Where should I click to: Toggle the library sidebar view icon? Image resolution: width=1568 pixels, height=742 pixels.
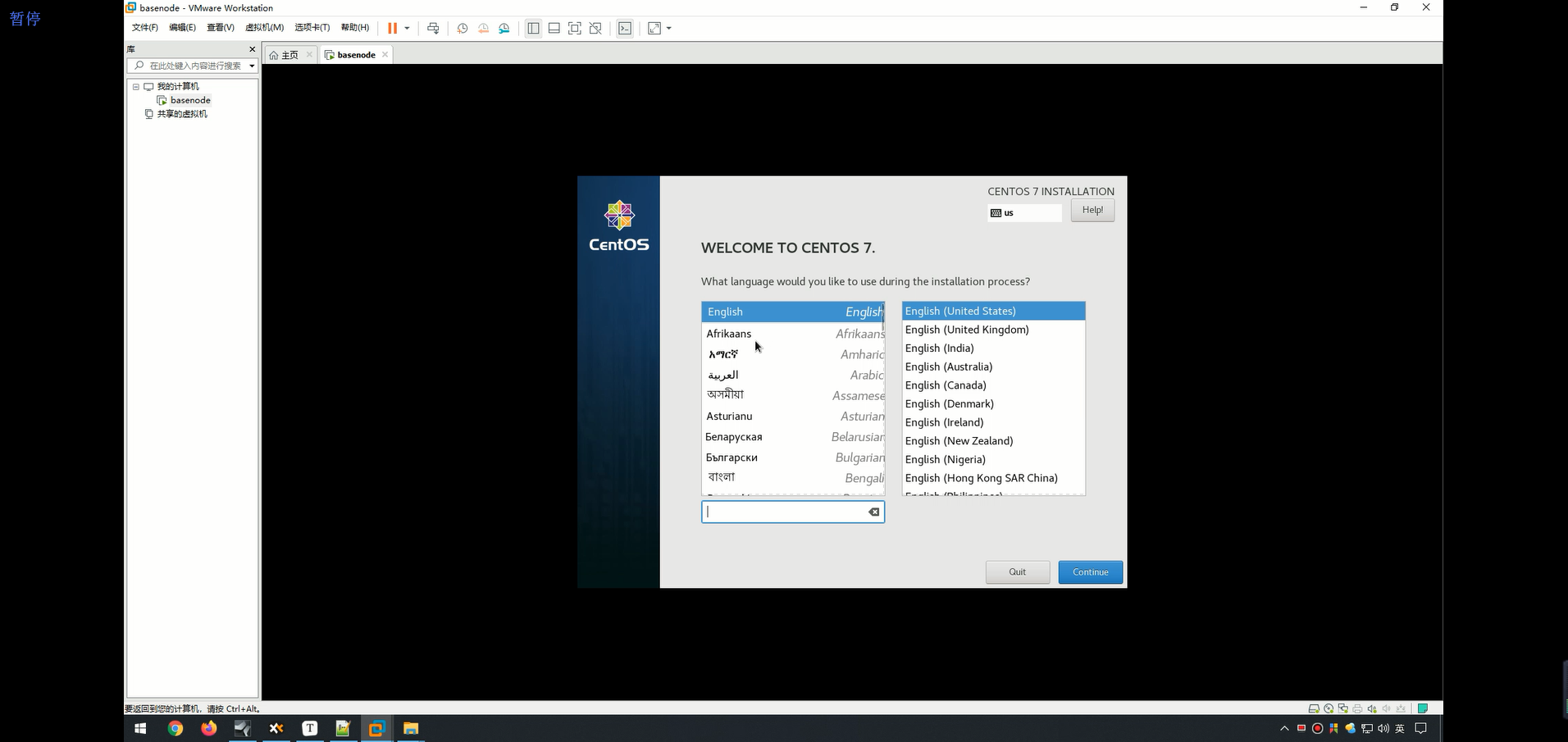click(533, 28)
